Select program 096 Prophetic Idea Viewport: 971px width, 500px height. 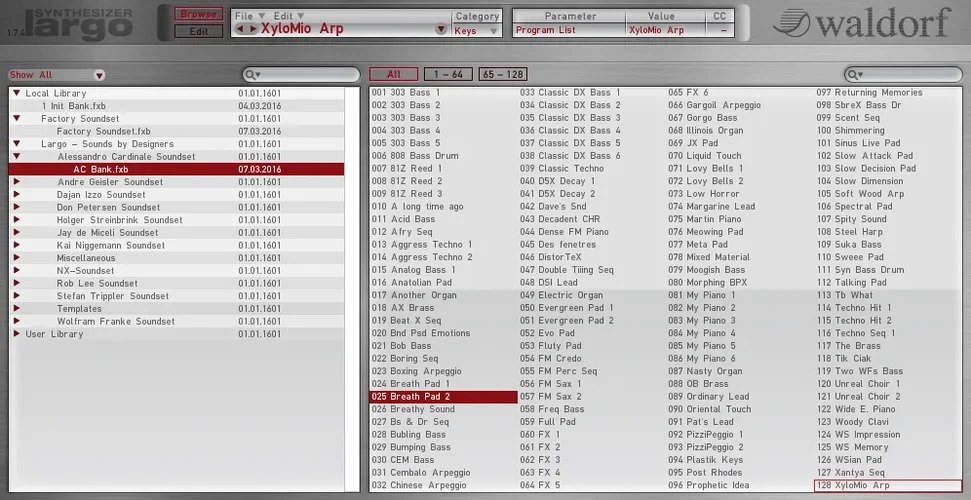(x=740, y=485)
